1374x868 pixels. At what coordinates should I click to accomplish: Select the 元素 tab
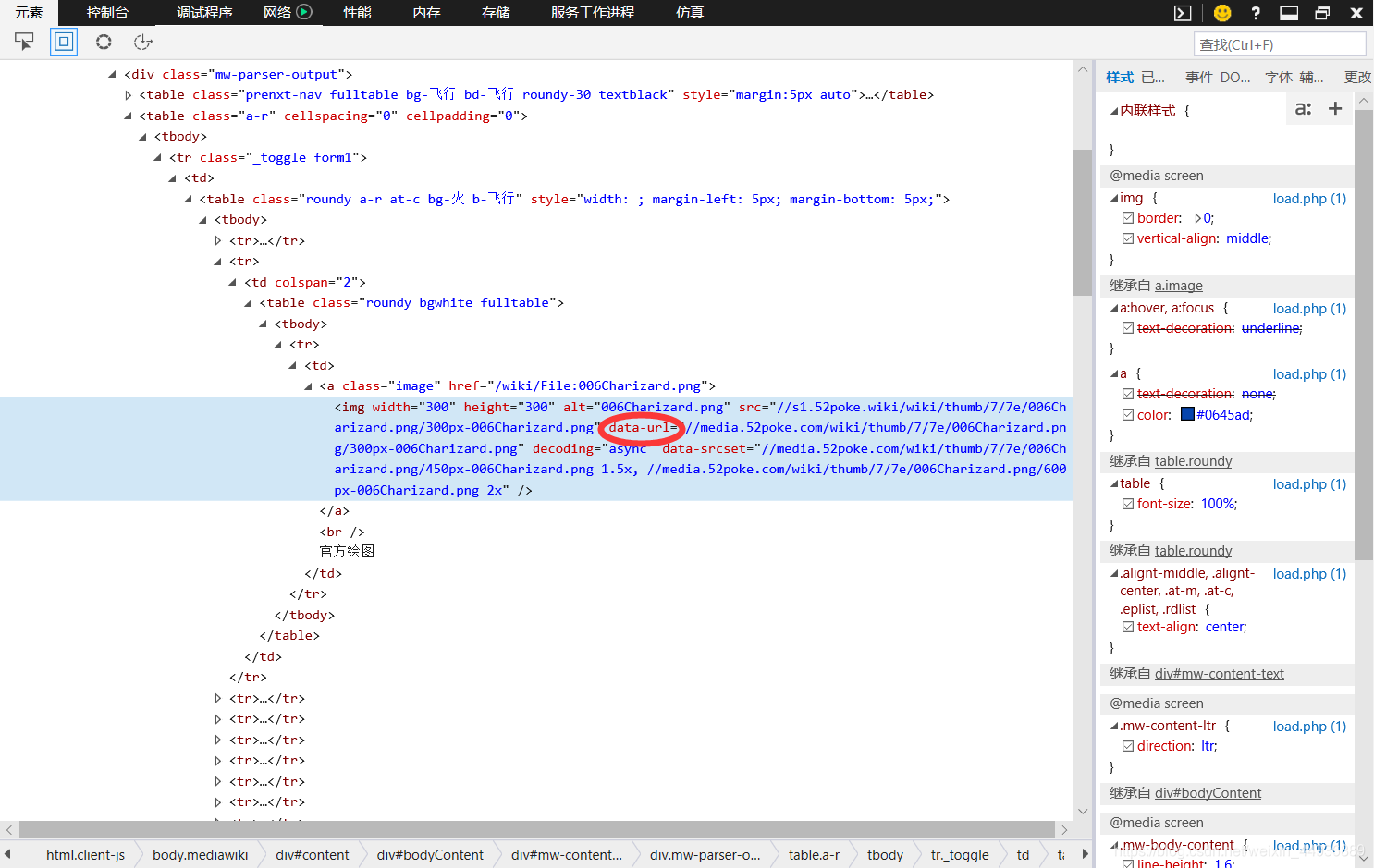(29, 13)
